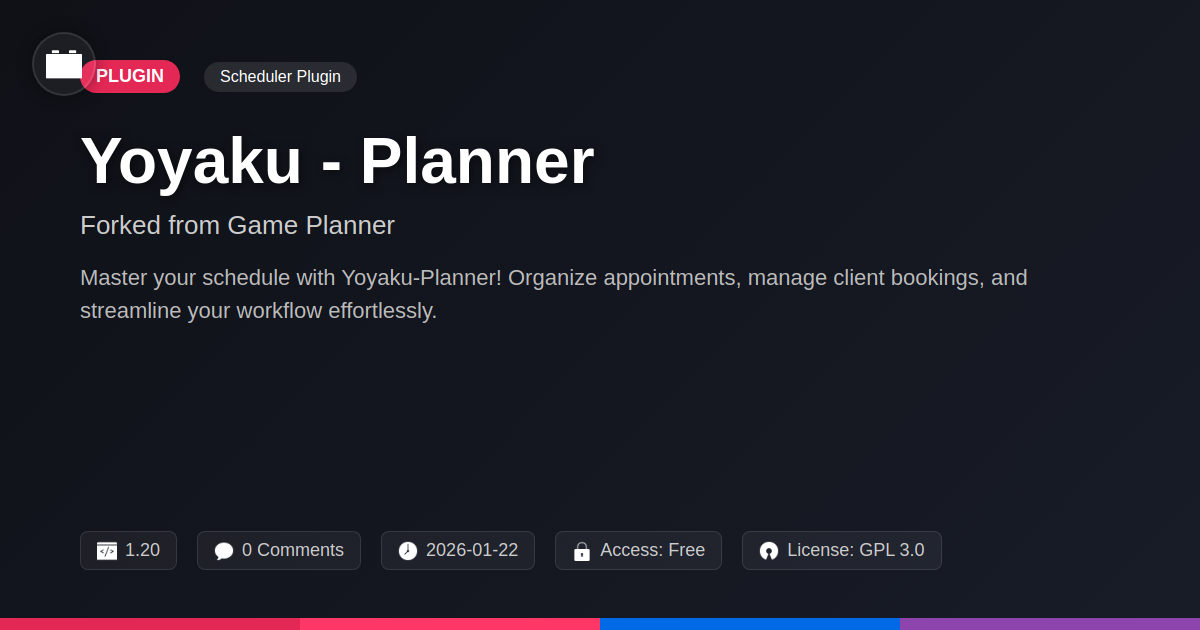1200x630 pixels.
Task: Click the purple color bar segment
Action: pyautogui.click(x=1050, y=624)
